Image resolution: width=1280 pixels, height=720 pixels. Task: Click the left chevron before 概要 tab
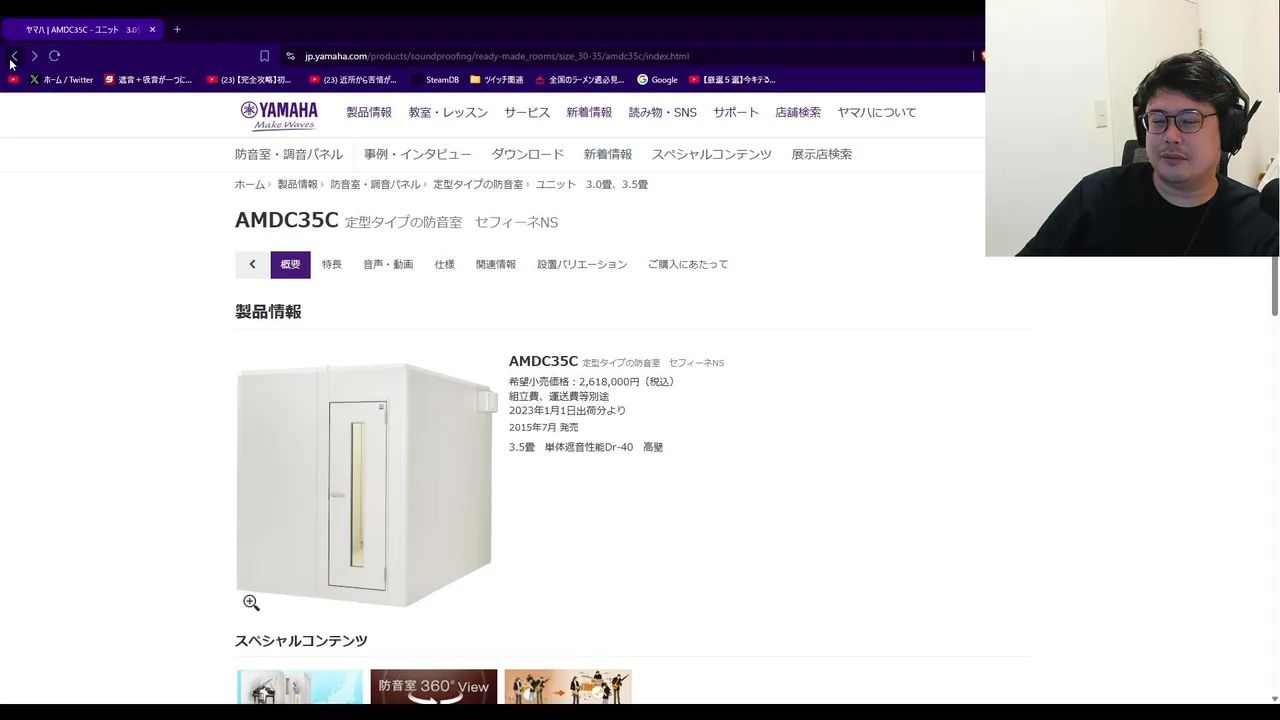click(252, 265)
